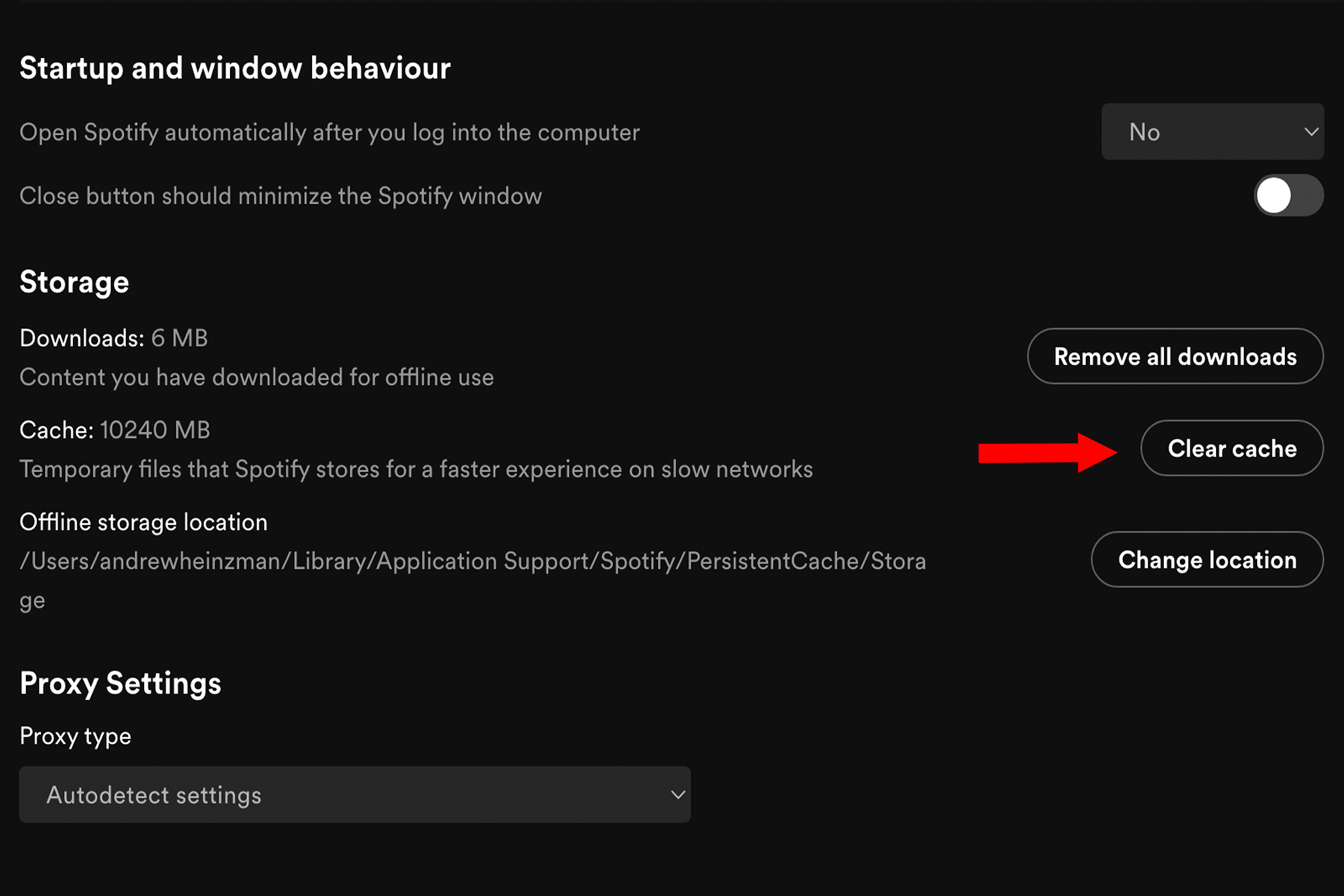1344x896 pixels.
Task: Select the Proxy type field label
Action: 75,736
